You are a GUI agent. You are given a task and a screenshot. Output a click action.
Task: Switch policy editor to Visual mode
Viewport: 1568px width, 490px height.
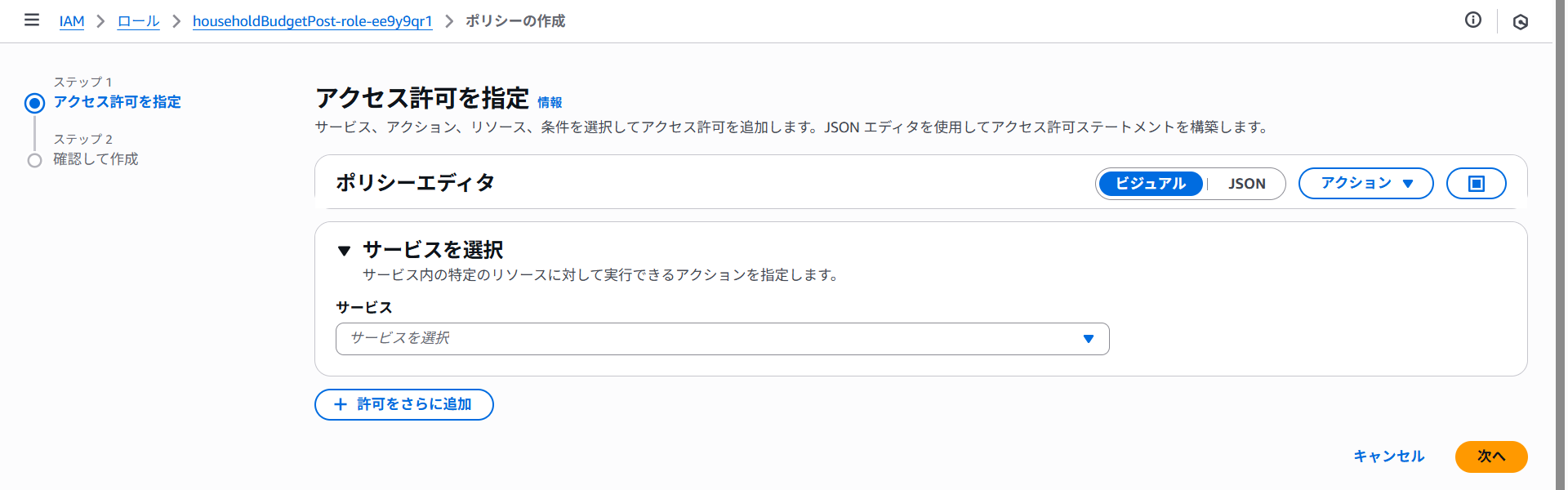[1150, 184]
